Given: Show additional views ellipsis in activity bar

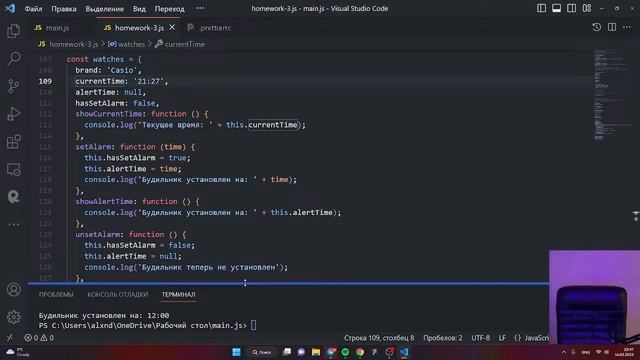Looking at the screenshot, I should coord(13,224).
